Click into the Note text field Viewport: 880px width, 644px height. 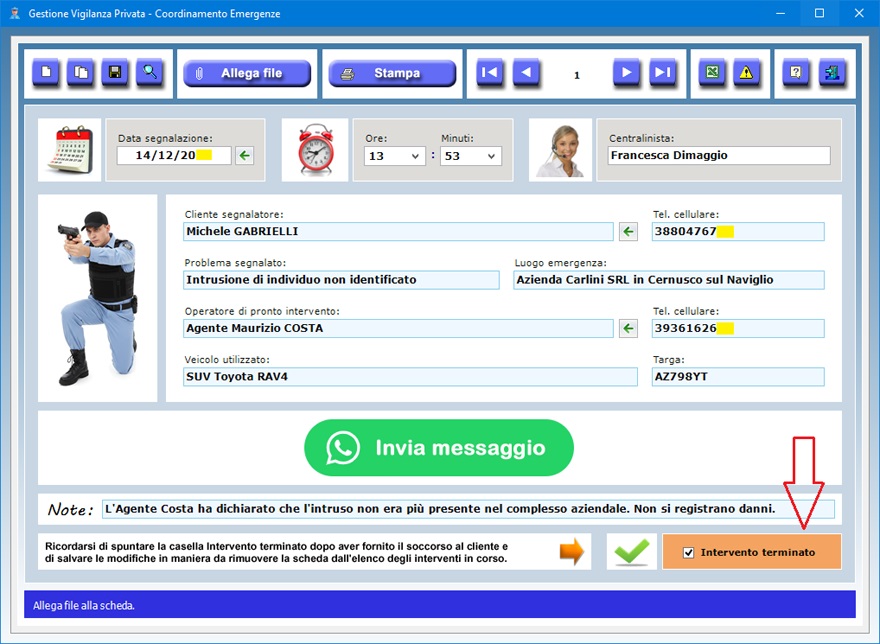(x=467, y=509)
